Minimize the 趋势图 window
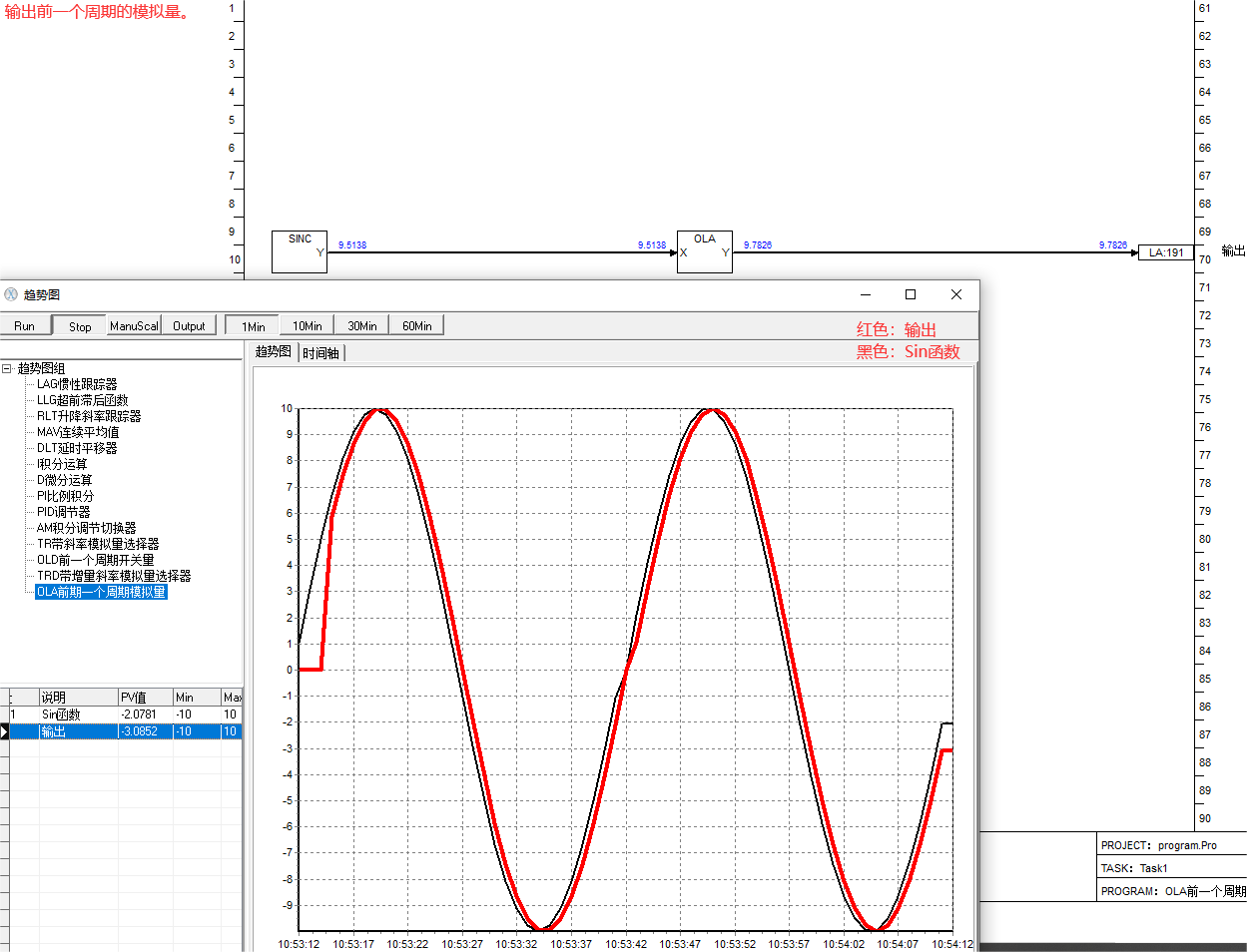 (866, 294)
